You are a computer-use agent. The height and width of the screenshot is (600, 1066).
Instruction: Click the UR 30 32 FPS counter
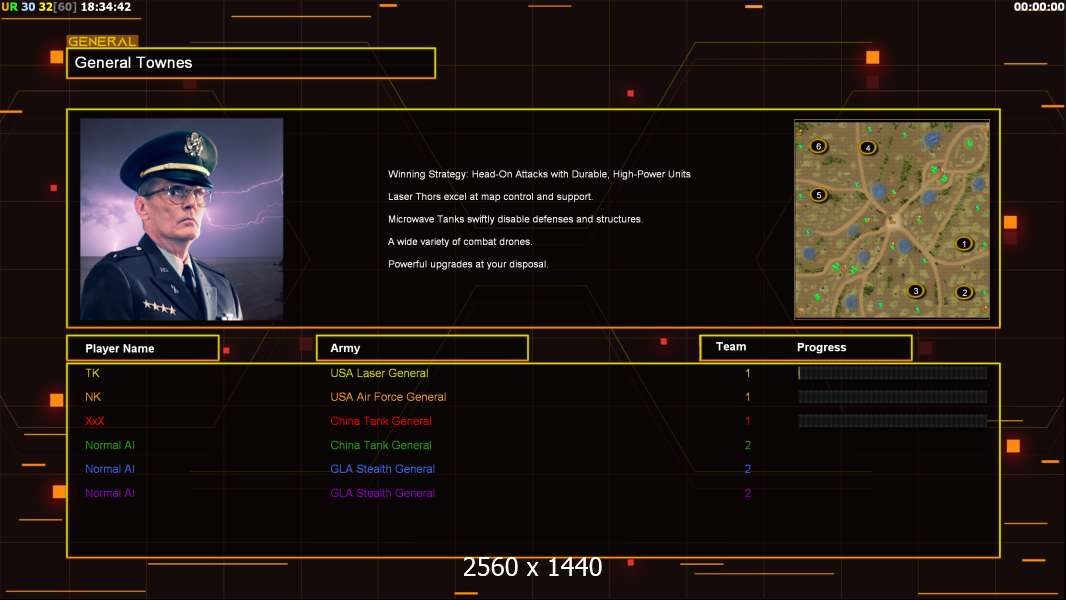pyautogui.click(x=39, y=7)
